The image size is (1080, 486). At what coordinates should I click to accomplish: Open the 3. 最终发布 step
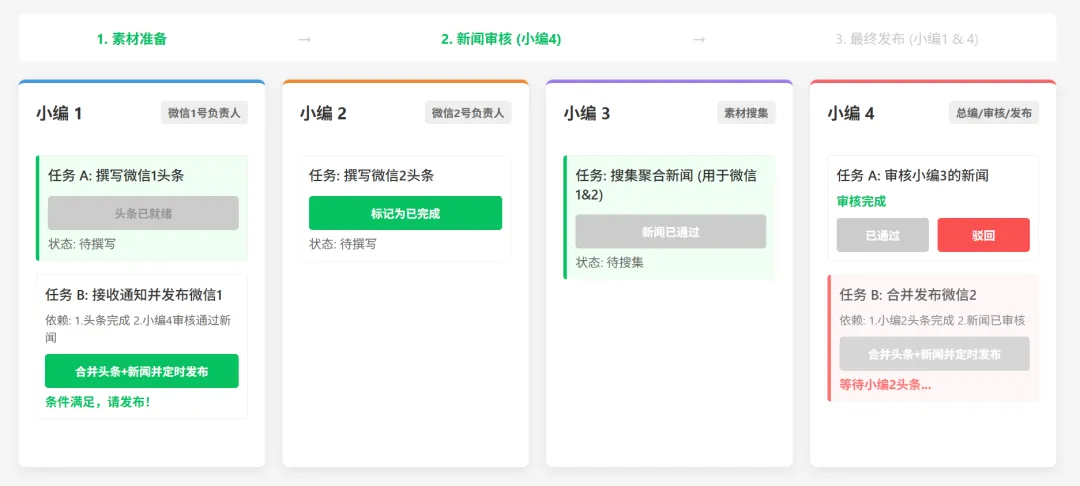tap(906, 39)
